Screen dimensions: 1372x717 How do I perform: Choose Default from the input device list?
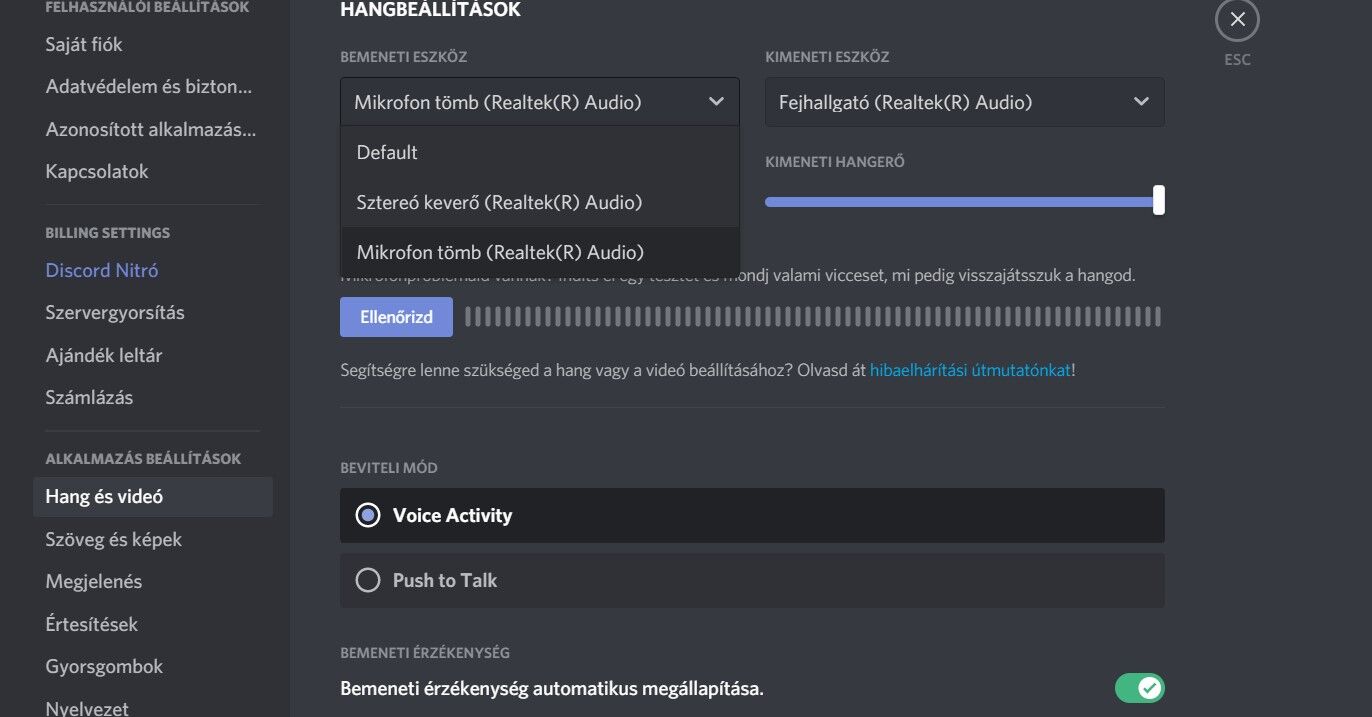[540, 152]
